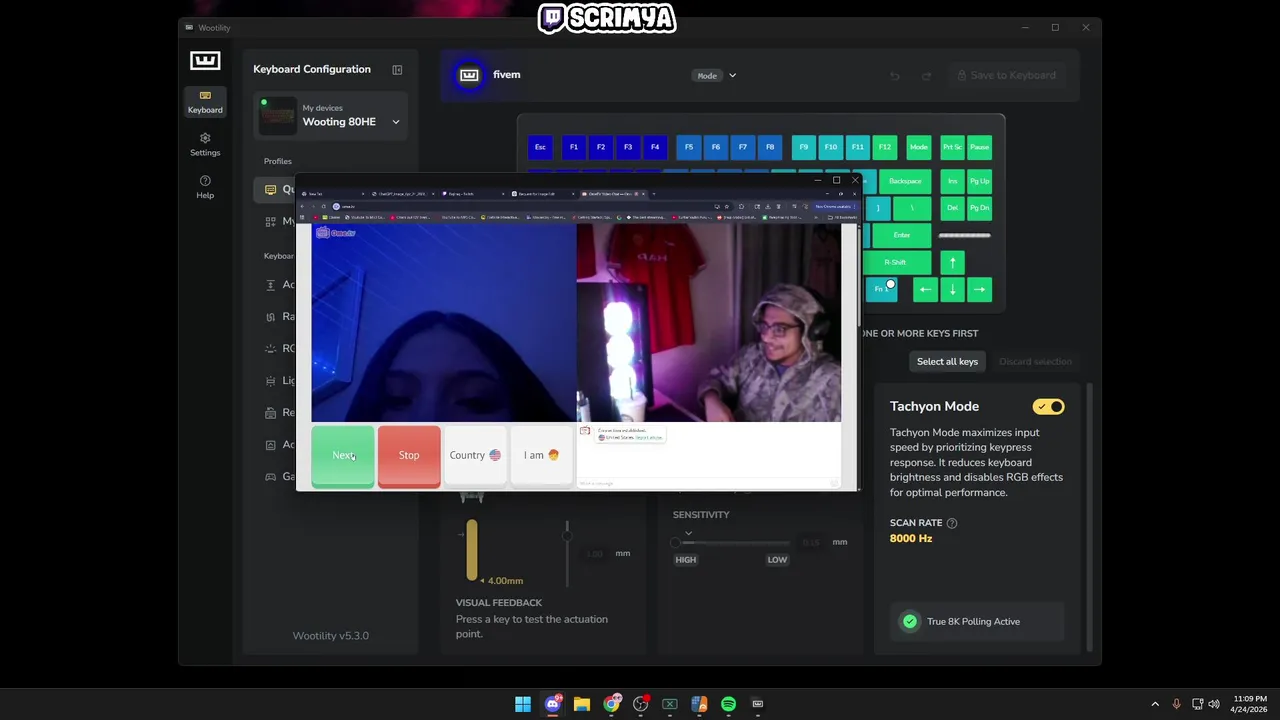
Task: Select the R-Shift key on keyboard layout
Action: tap(895, 262)
